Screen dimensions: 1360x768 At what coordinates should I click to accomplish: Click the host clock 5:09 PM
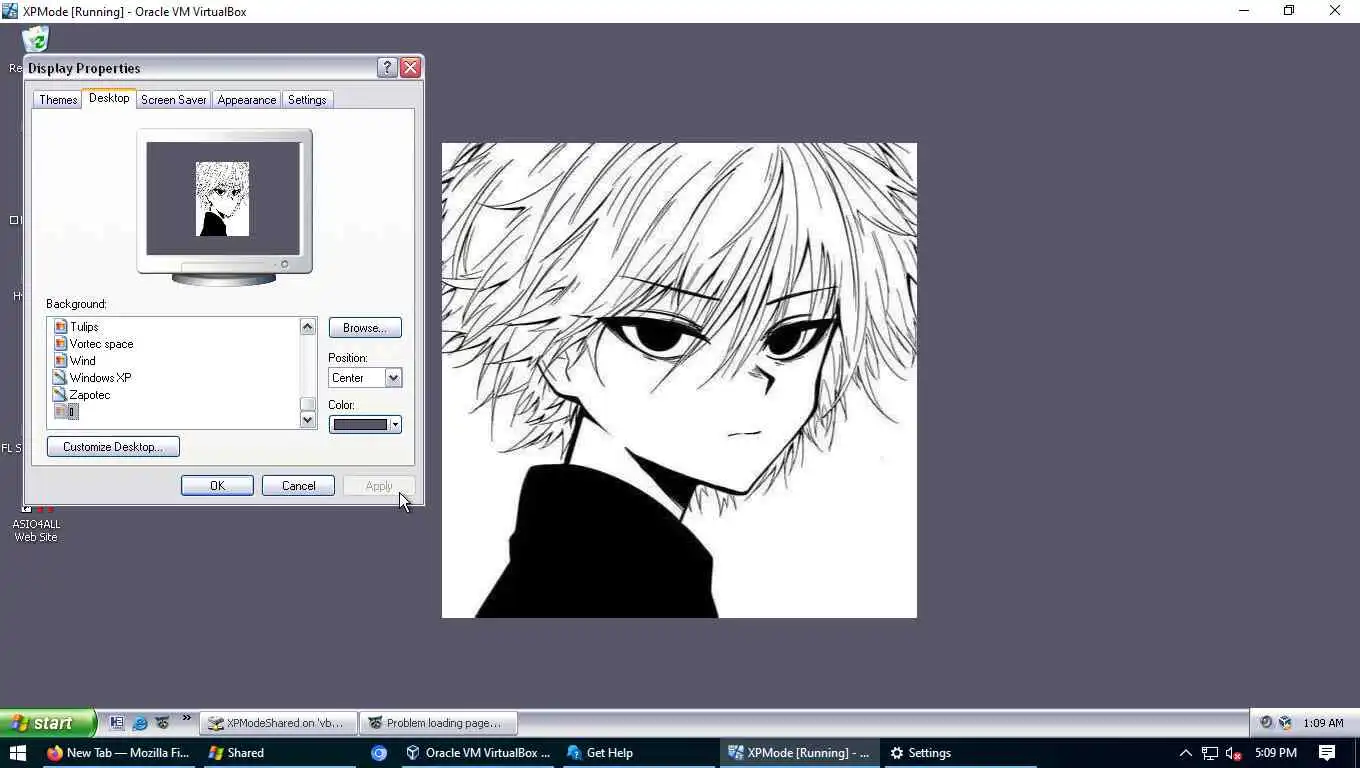point(1276,753)
